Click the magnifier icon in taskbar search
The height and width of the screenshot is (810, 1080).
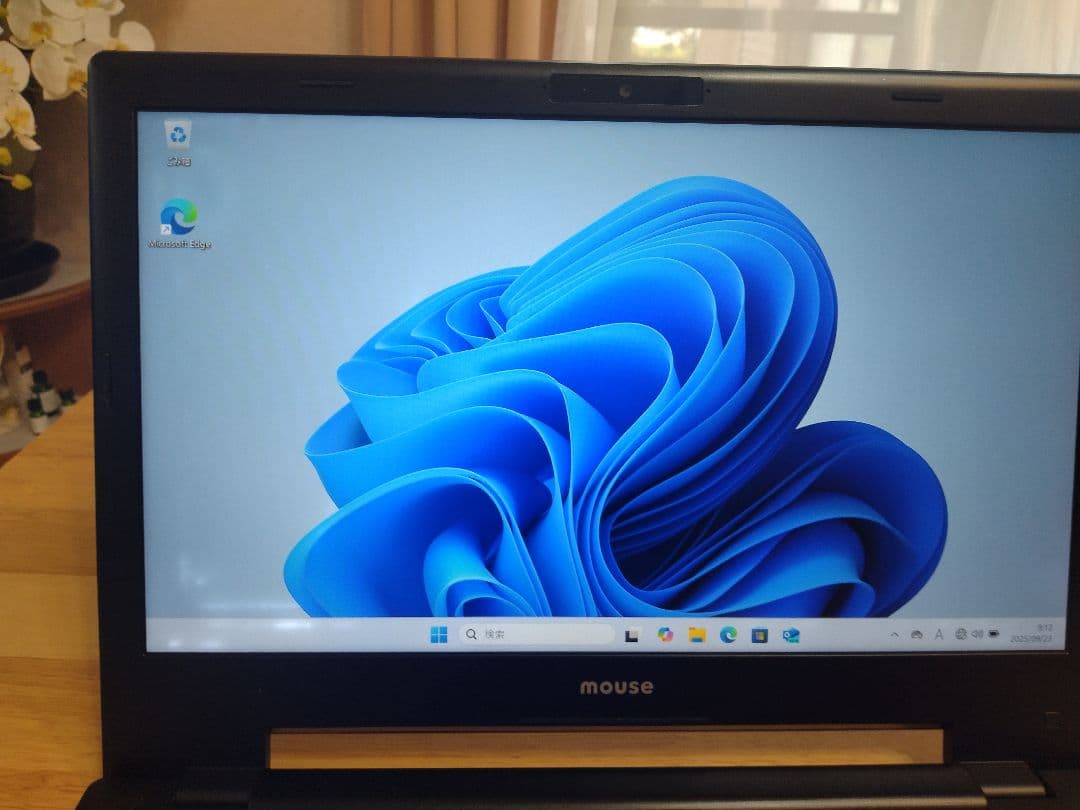click(x=471, y=635)
